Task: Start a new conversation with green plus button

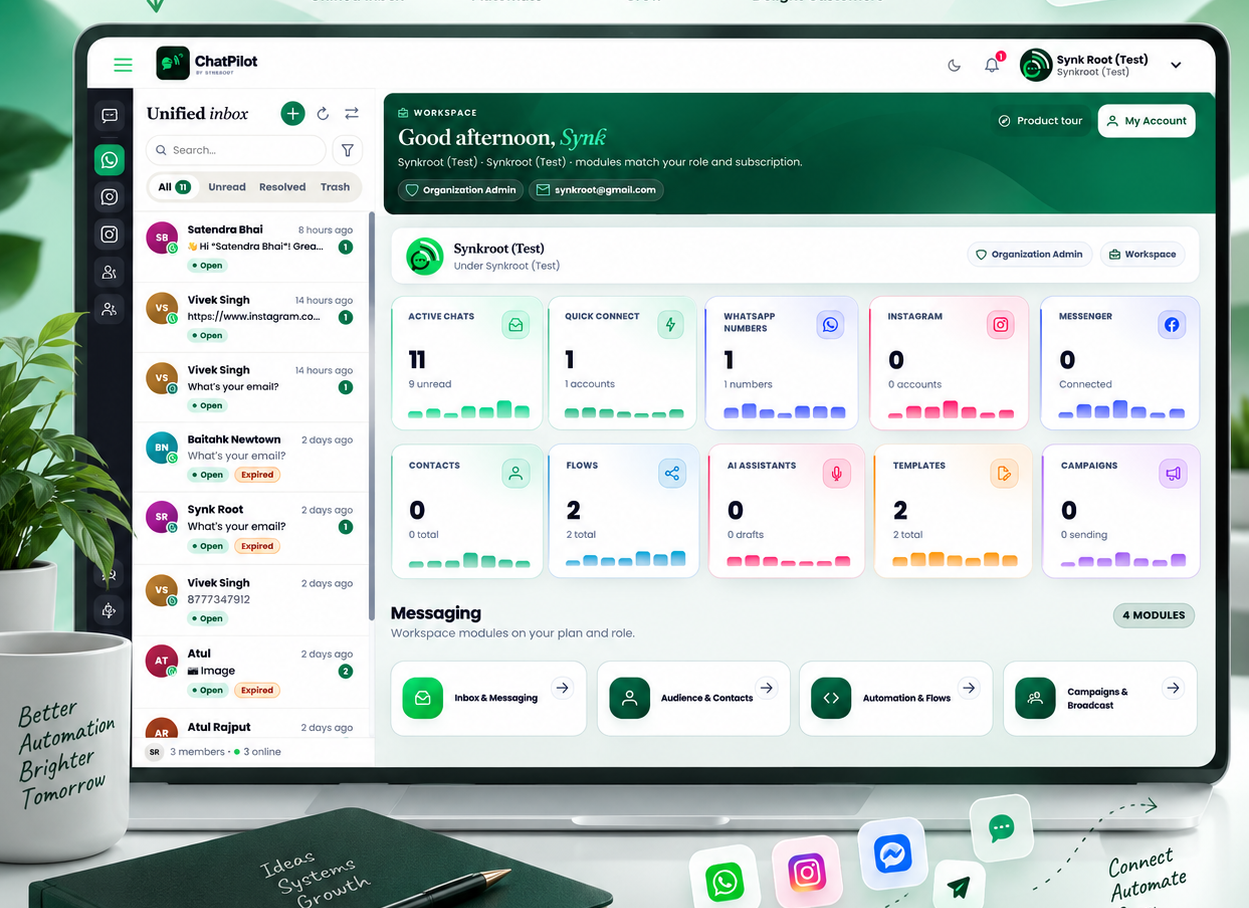Action: [293, 113]
